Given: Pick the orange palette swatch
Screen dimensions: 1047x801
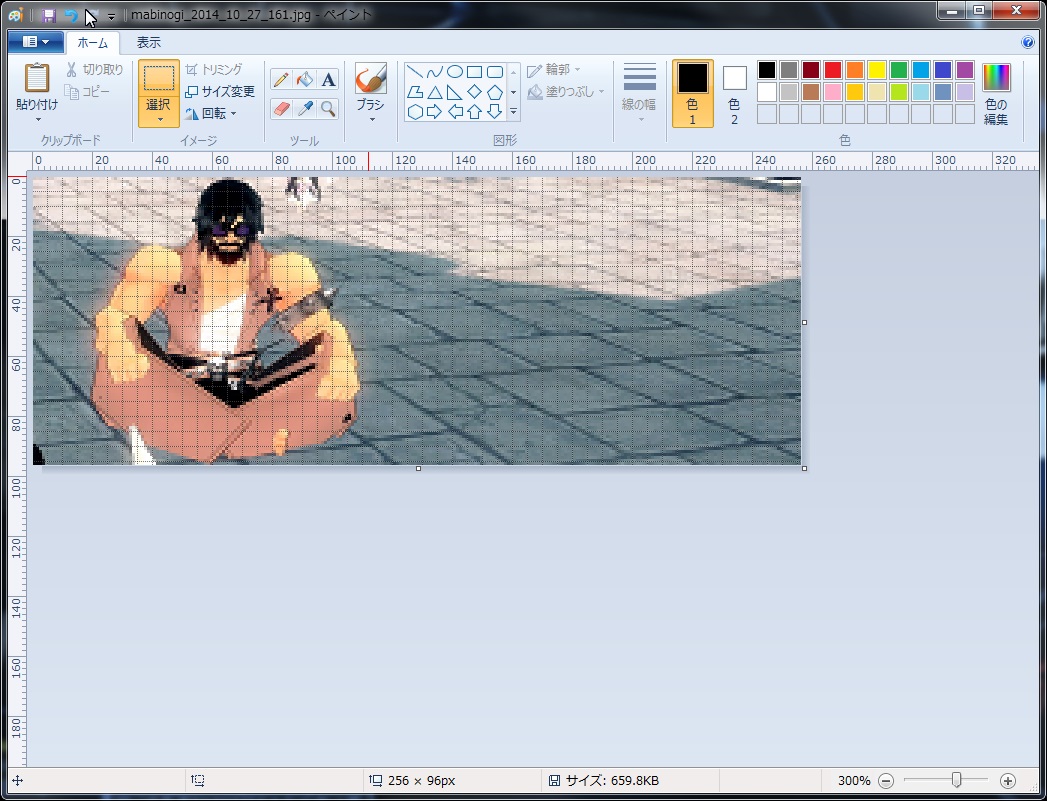Looking at the screenshot, I should pos(855,69).
